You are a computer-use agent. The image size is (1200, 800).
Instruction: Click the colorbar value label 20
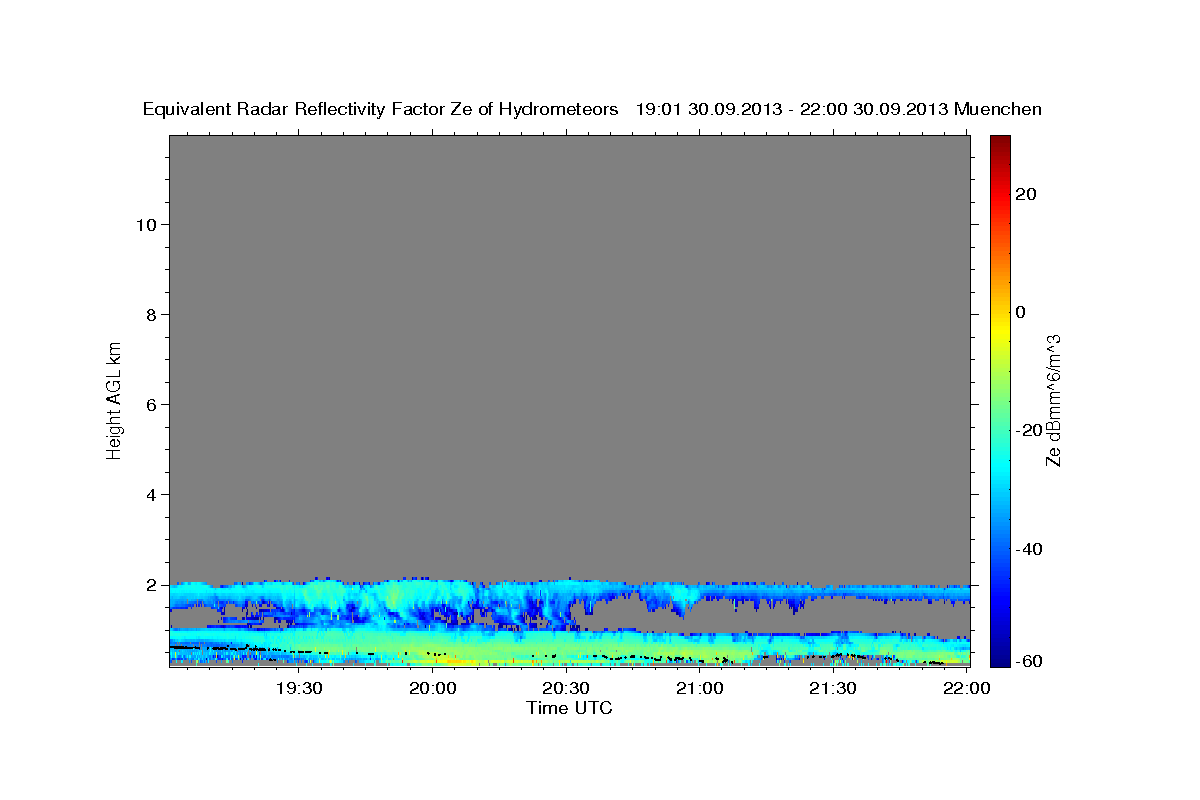[1026, 194]
